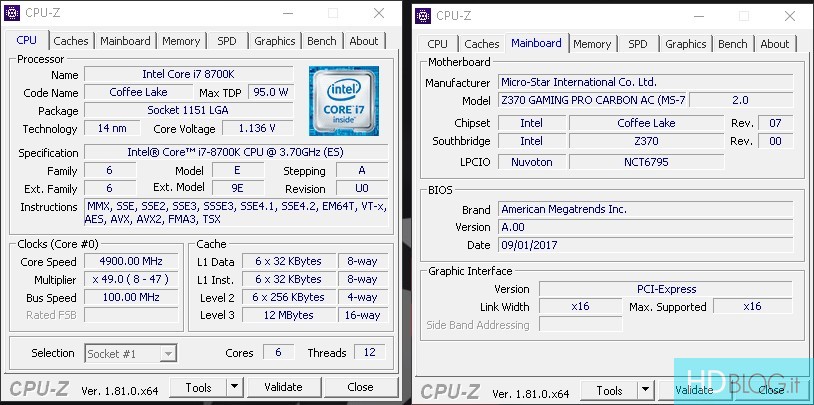Open the Socket #1 selection dropdown
The width and height of the screenshot is (814, 405).
[x=131, y=353]
